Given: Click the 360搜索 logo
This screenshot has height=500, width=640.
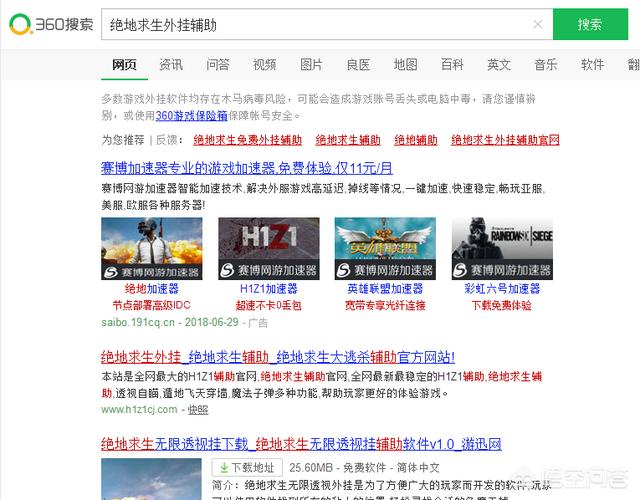Looking at the screenshot, I should pyautogui.click(x=51, y=24).
